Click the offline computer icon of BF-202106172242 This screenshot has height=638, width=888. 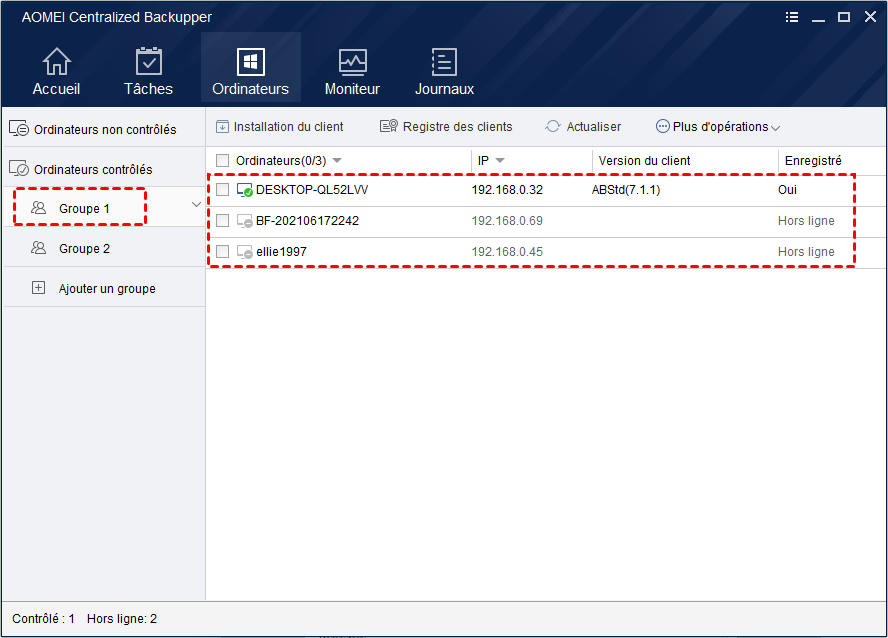tap(245, 221)
